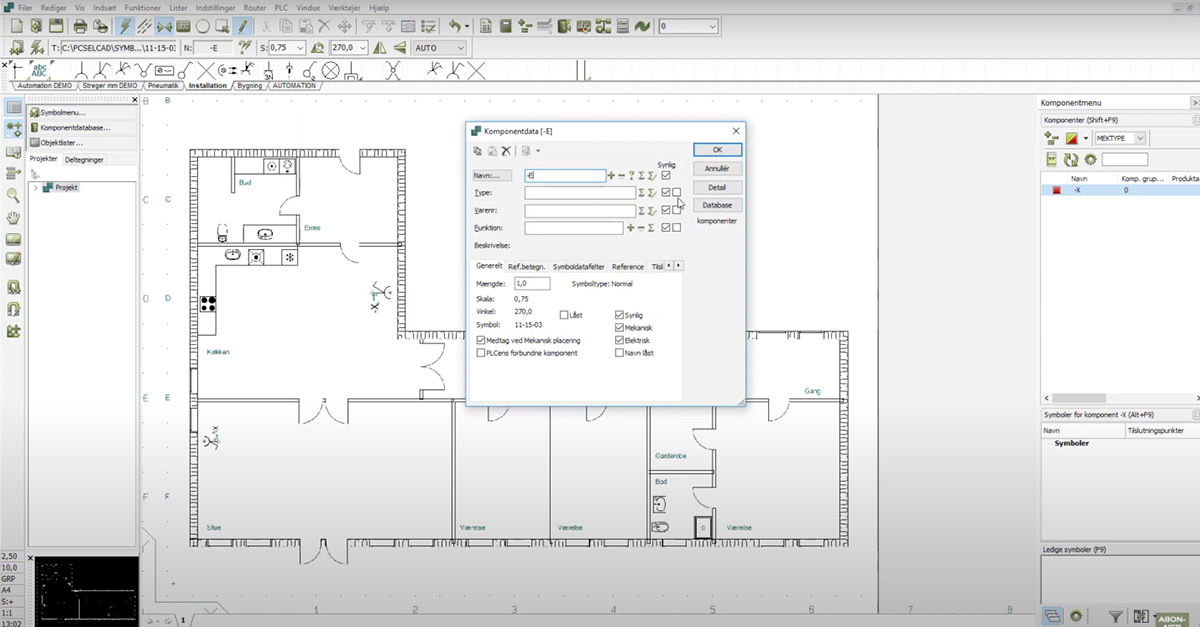Screen dimensions: 1200x627
Task: Enable PLCens forbundne komponent checkbox
Action: [481, 353]
